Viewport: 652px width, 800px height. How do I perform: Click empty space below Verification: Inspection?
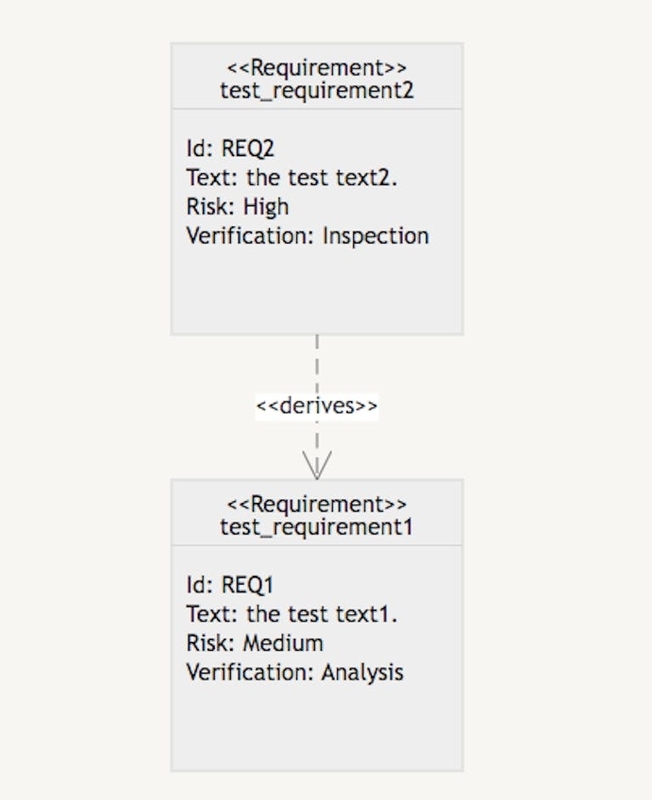tap(317, 292)
